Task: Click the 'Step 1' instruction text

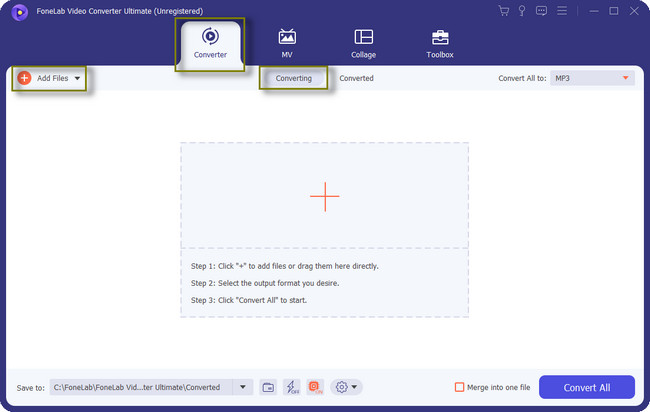Action: pyautogui.click(x=284, y=266)
